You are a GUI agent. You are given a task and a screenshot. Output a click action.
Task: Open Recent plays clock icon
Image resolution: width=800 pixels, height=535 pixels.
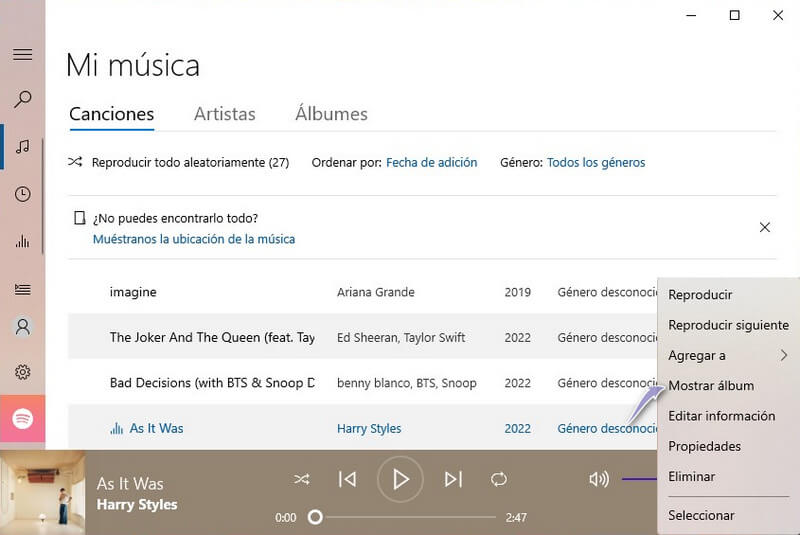pyautogui.click(x=22, y=194)
